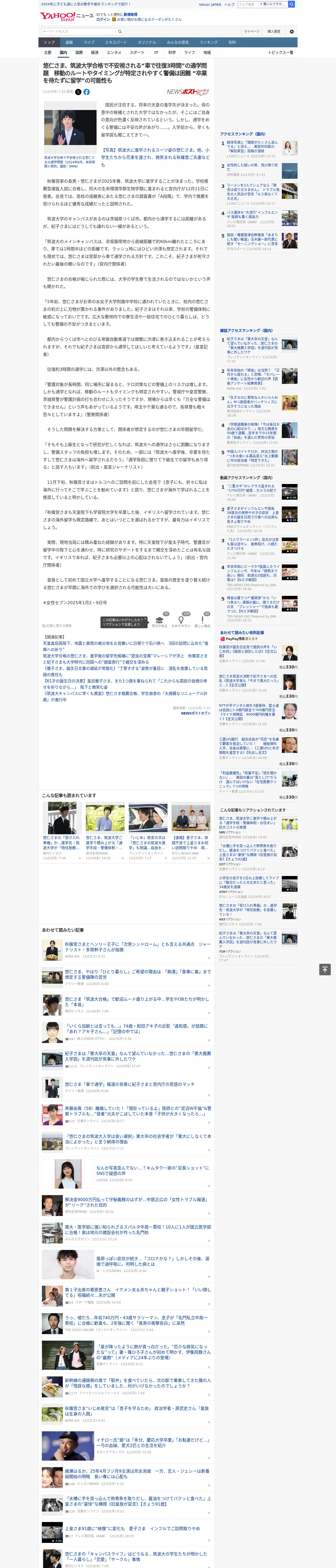
Task: Select the スポーツ category
Action: (x=137, y=52)
